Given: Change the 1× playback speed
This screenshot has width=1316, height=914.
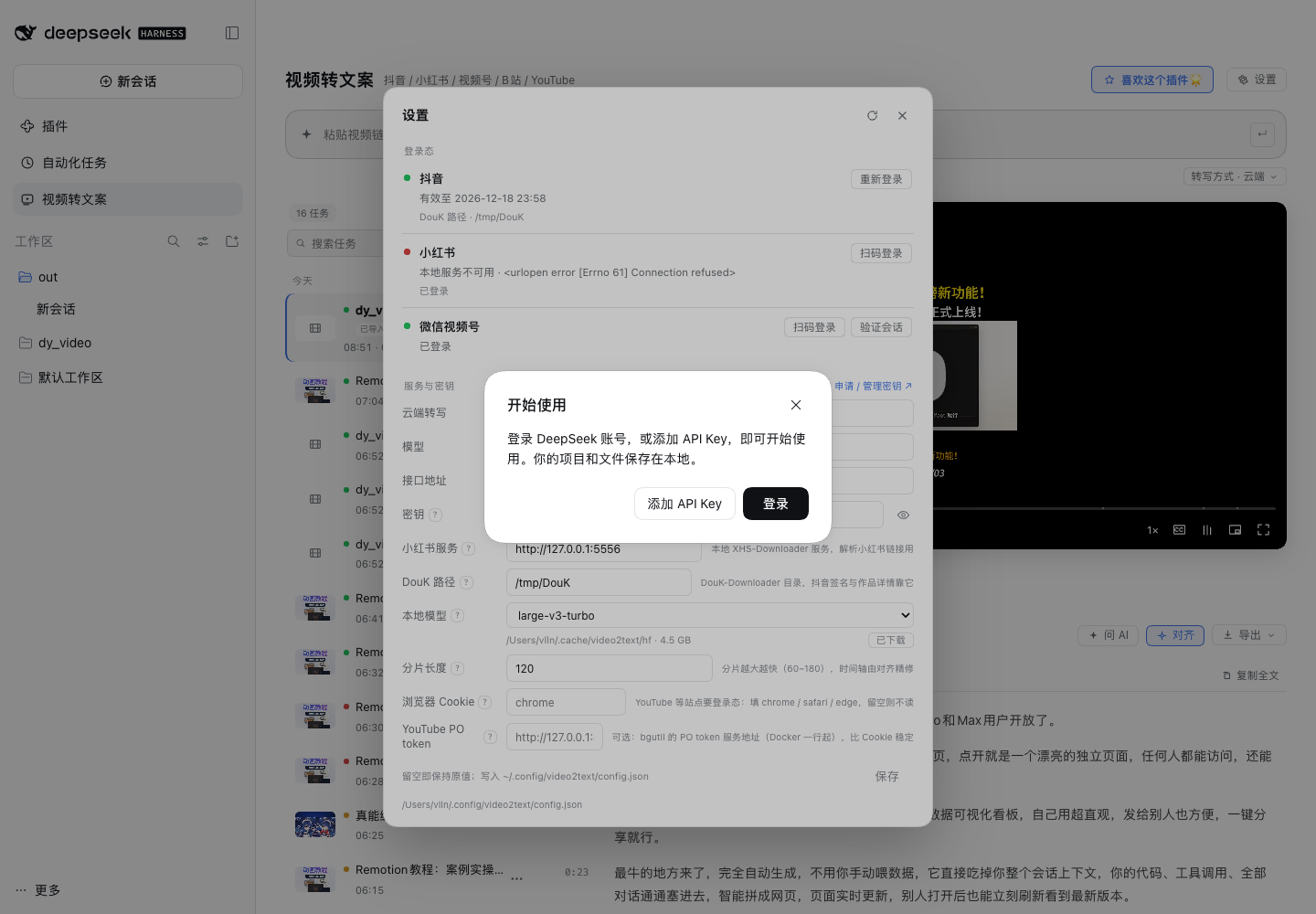Looking at the screenshot, I should (1152, 530).
